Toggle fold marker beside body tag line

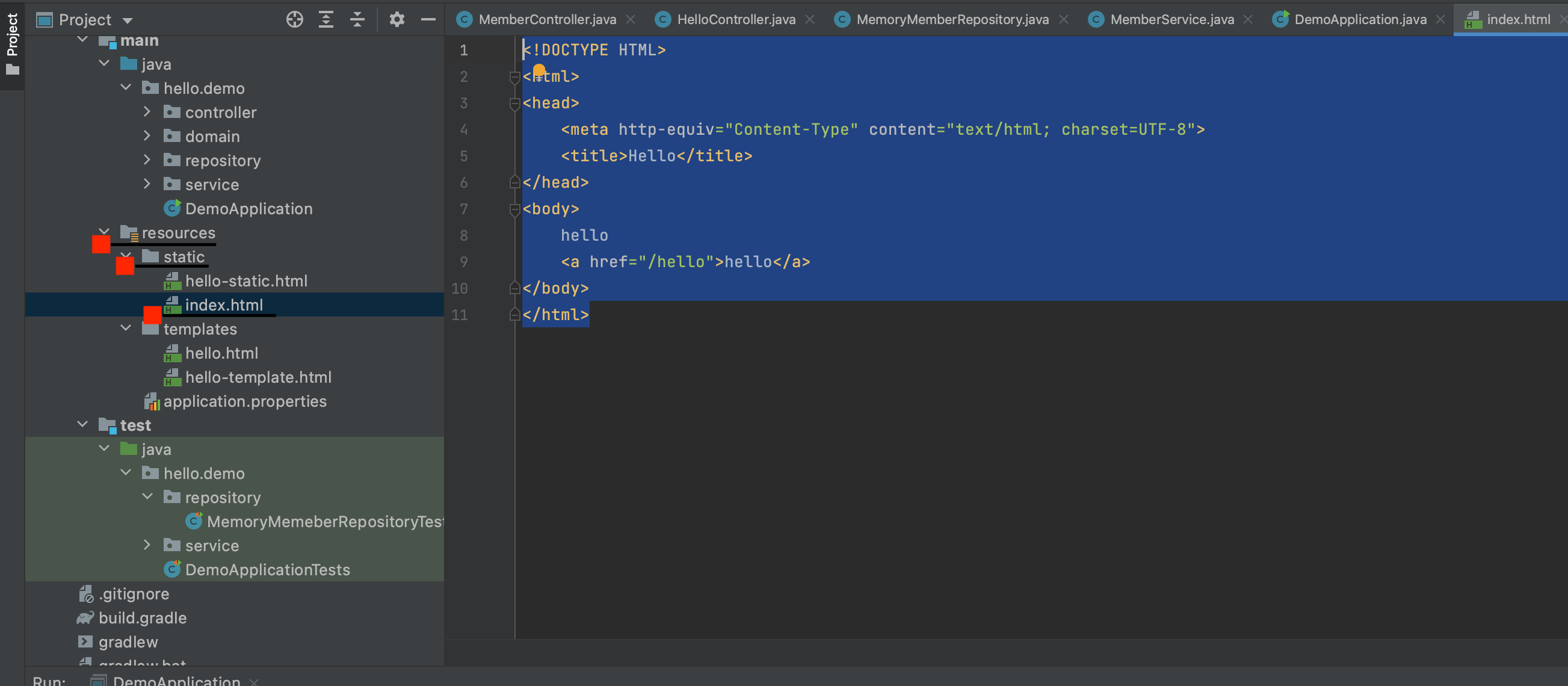pyautogui.click(x=514, y=209)
